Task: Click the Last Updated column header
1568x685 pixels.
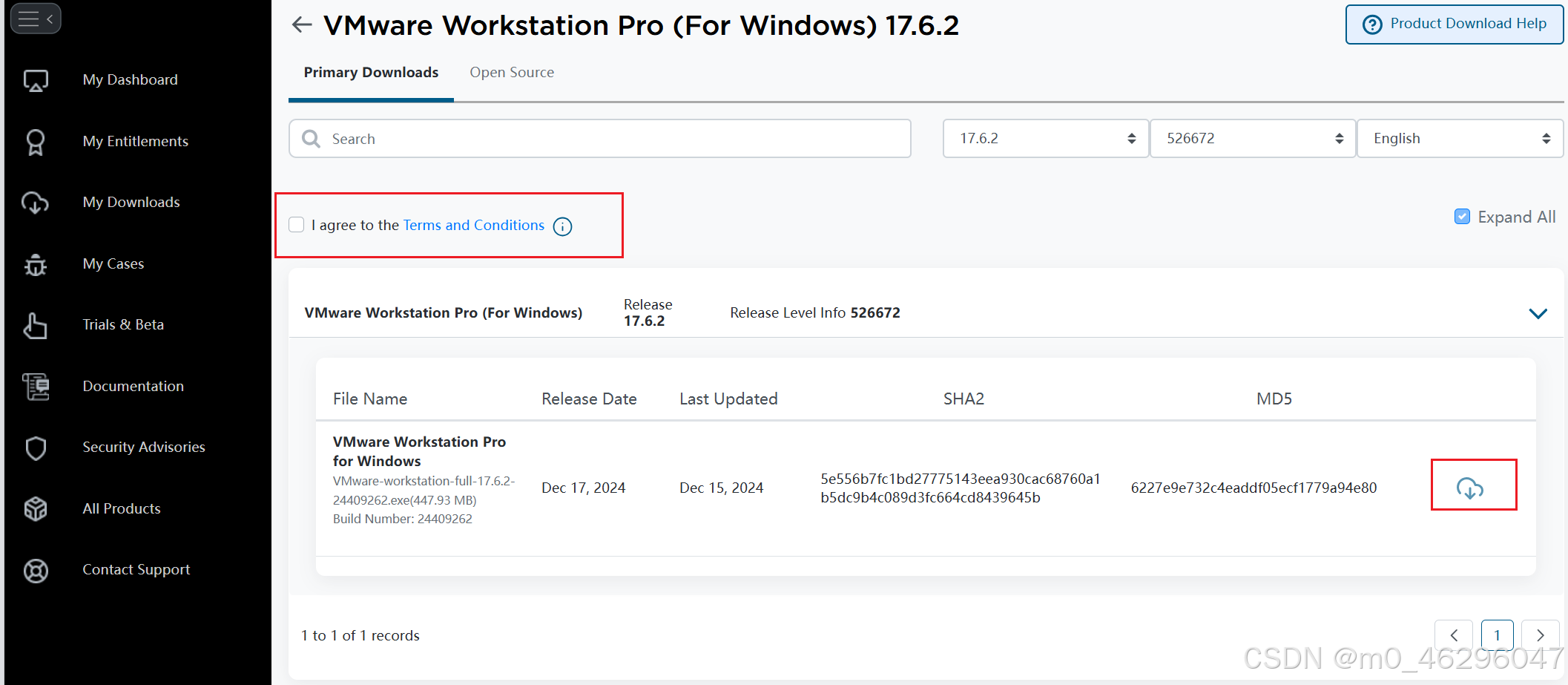Action: coord(728,399)
